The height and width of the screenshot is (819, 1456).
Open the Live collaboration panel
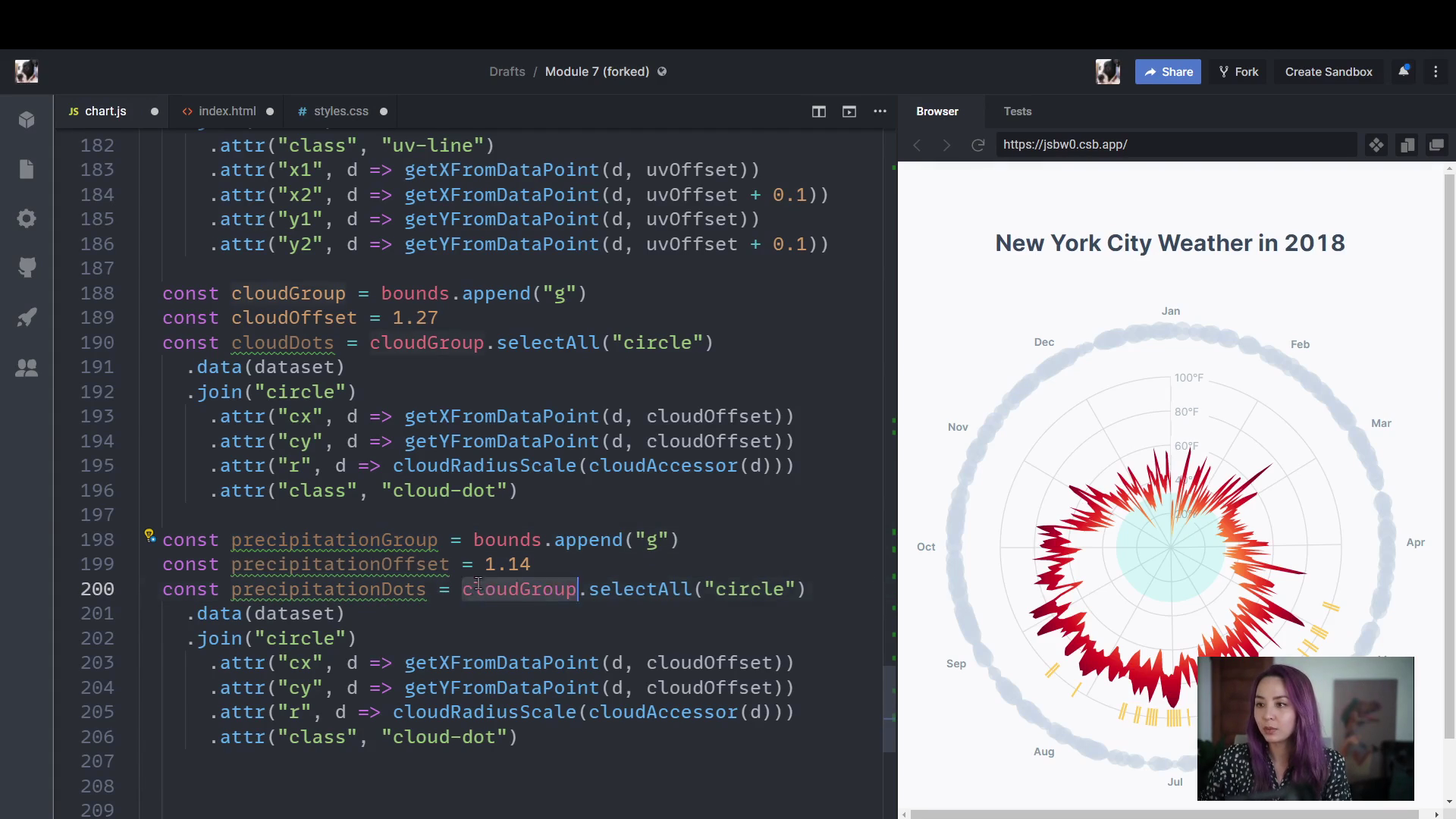27,369
